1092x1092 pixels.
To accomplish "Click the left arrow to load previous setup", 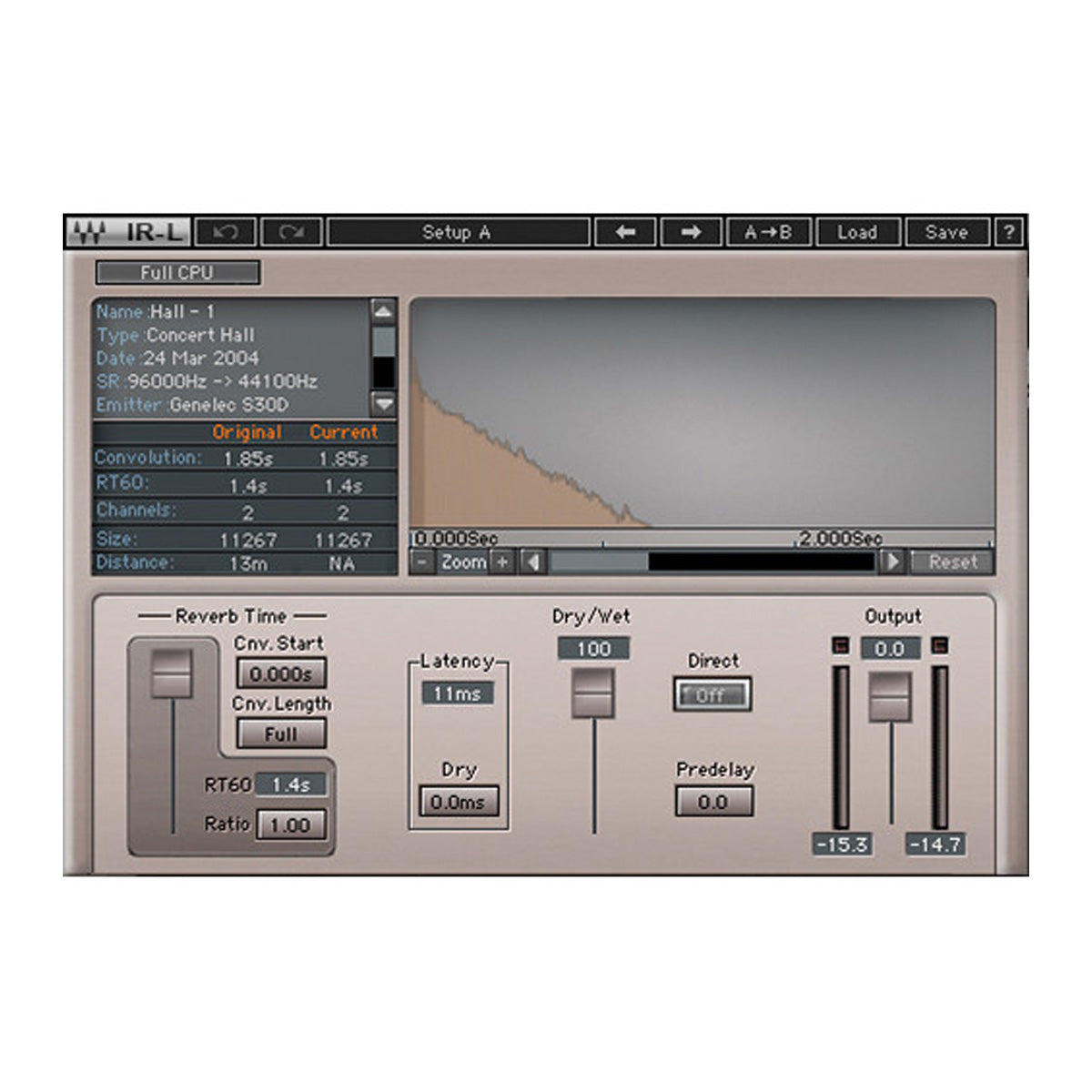I will tap(624, 233).
